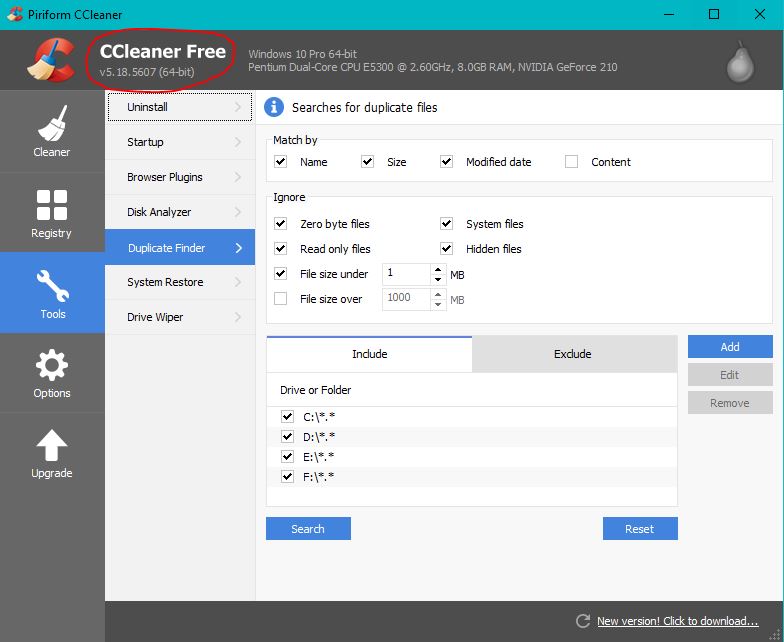784x642 pixels.
Task: Toggle Ignore Read only files
Action: (x=280, y=248)
